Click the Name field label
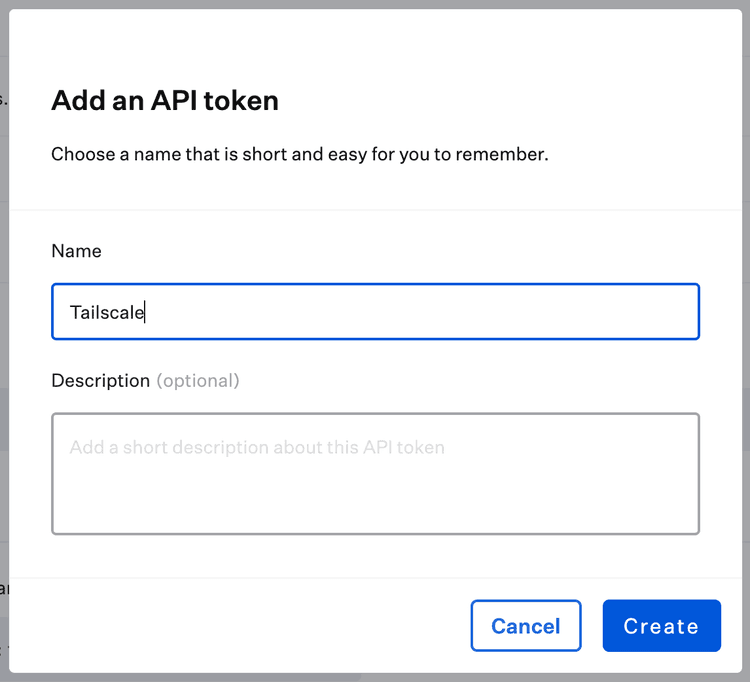 (x=77, y=251)
